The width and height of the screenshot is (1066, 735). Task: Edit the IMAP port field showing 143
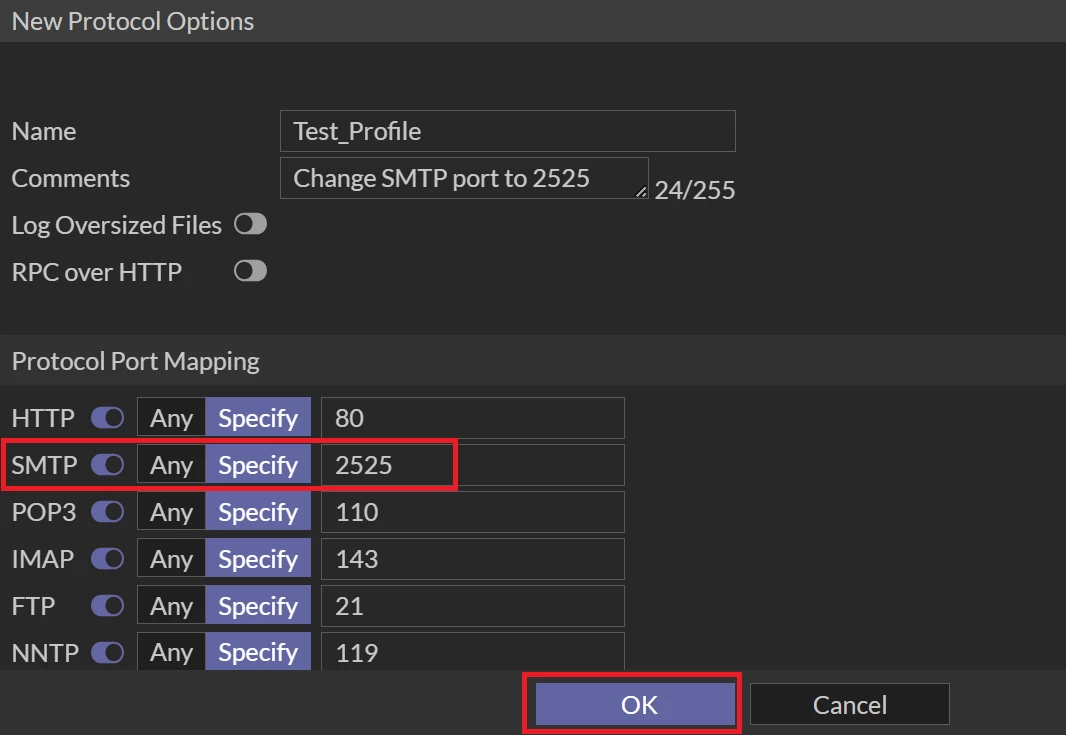[472, 558]
